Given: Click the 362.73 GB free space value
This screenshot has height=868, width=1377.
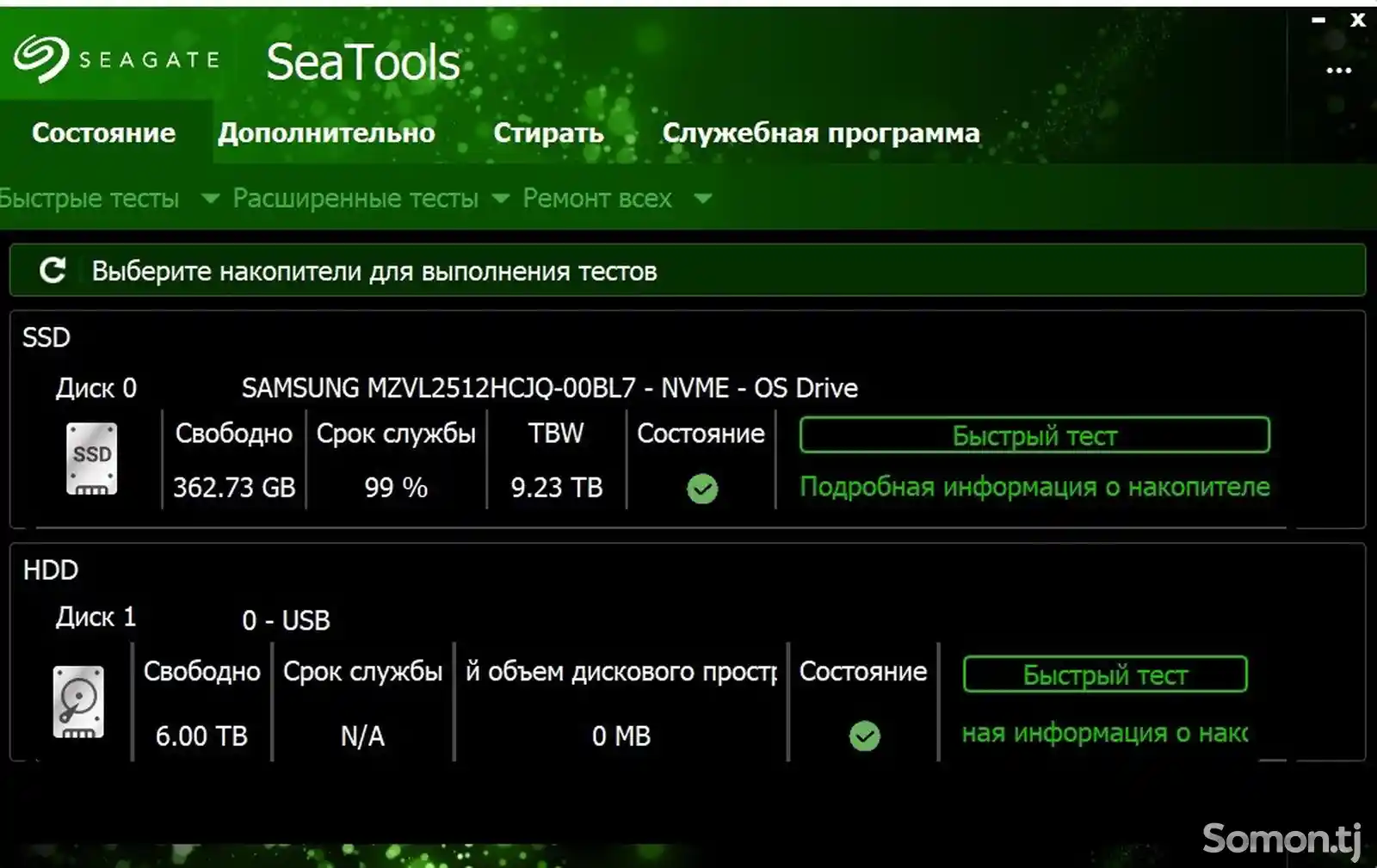Looking at the screenshot, I should coord(234,488).
